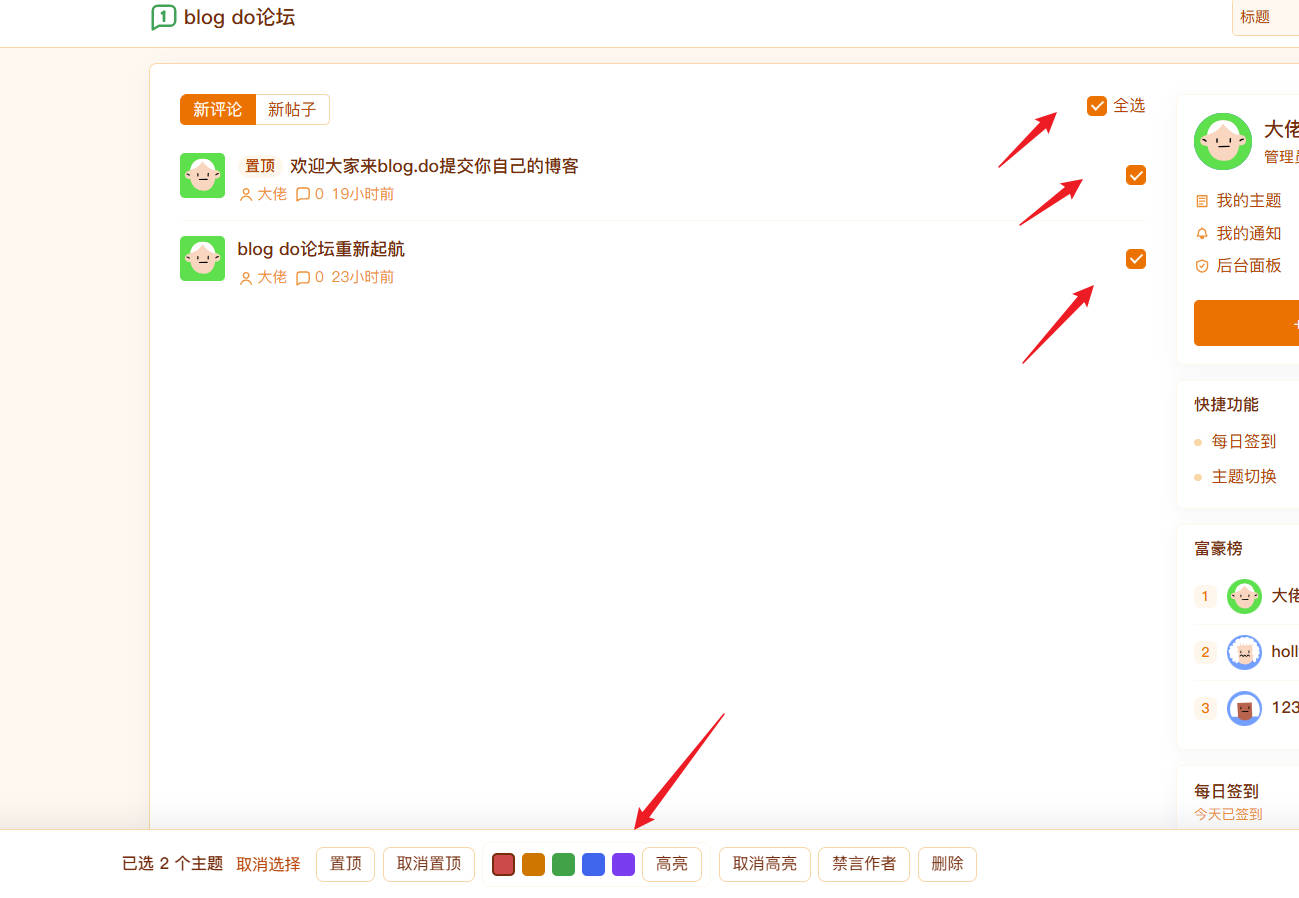The image size is (1299, 898).
Task: Select the purple highlight color swatch
Action: pyautogui.click(x=624, y=864)
